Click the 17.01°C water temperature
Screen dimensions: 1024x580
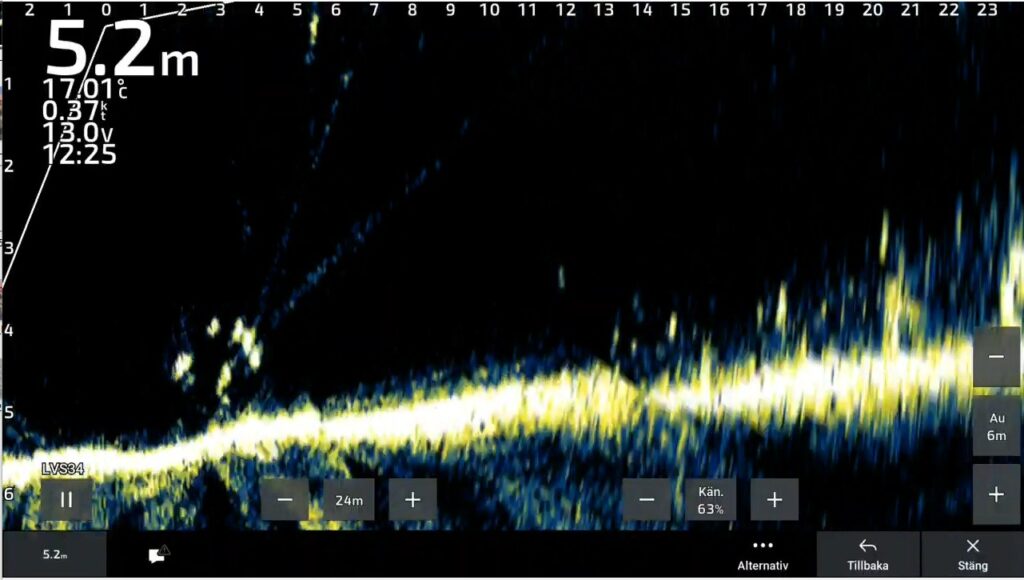(x=84, y=89)
